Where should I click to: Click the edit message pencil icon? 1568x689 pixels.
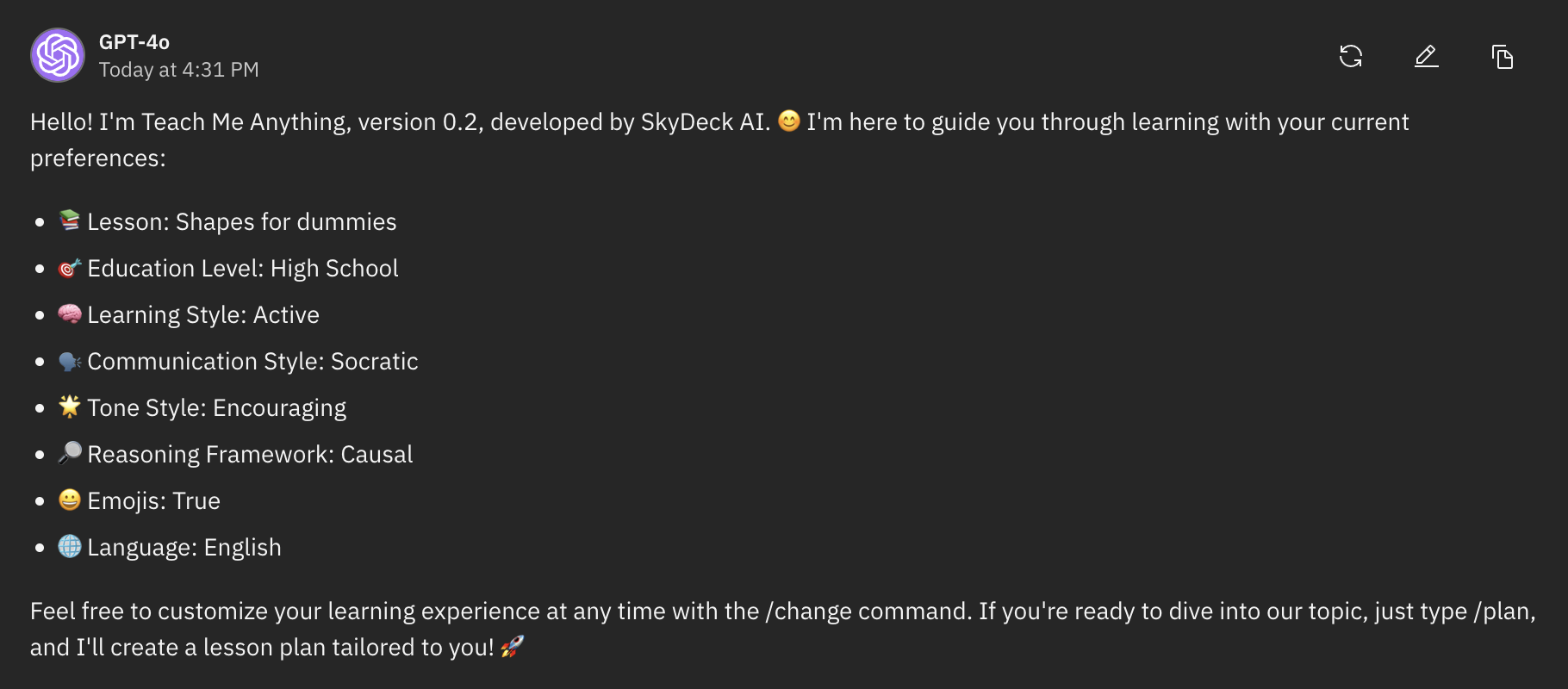tap(1427, 57)
